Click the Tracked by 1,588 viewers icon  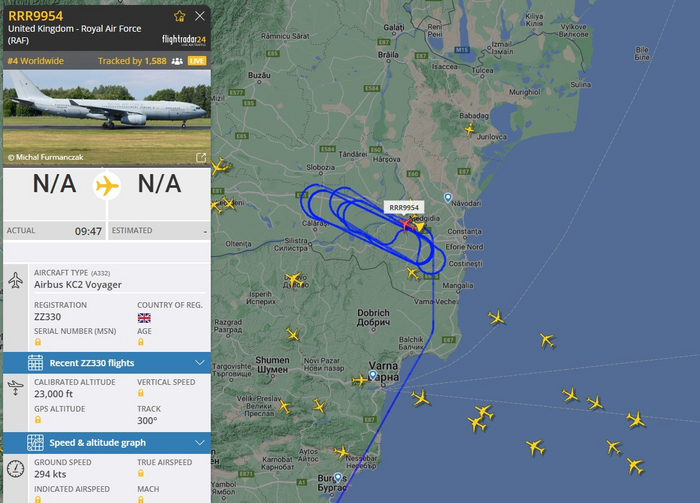(177, 61)
